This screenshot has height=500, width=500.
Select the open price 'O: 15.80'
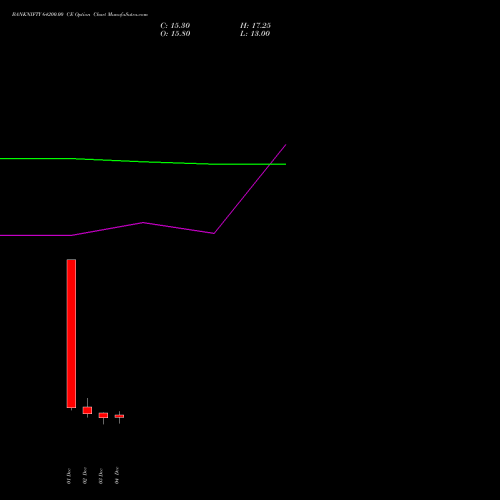pyautogui.click(x=175, y=34)
